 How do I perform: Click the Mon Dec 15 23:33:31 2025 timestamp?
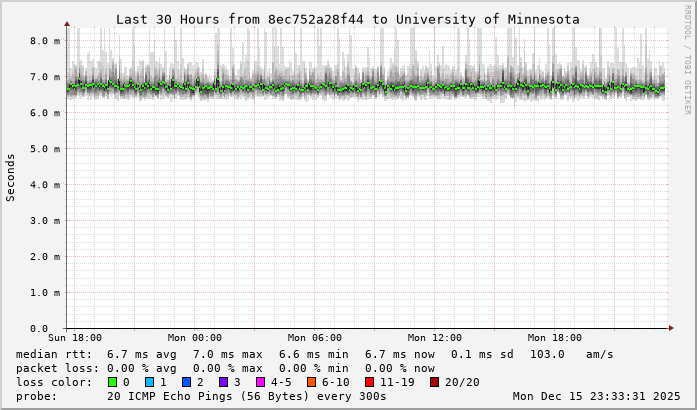point(596,396)
